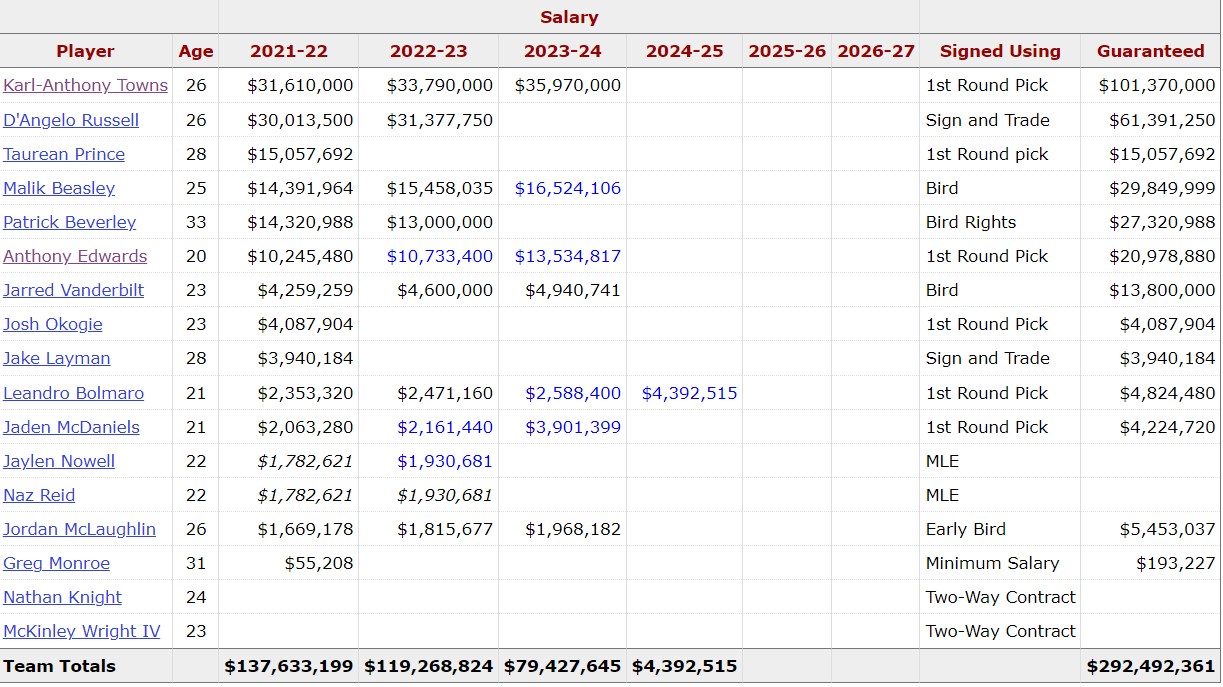Sort by 2024-25 salary column header
Image resolution: width=1223 pixels, height=687 pixels.
coord(685,51)
